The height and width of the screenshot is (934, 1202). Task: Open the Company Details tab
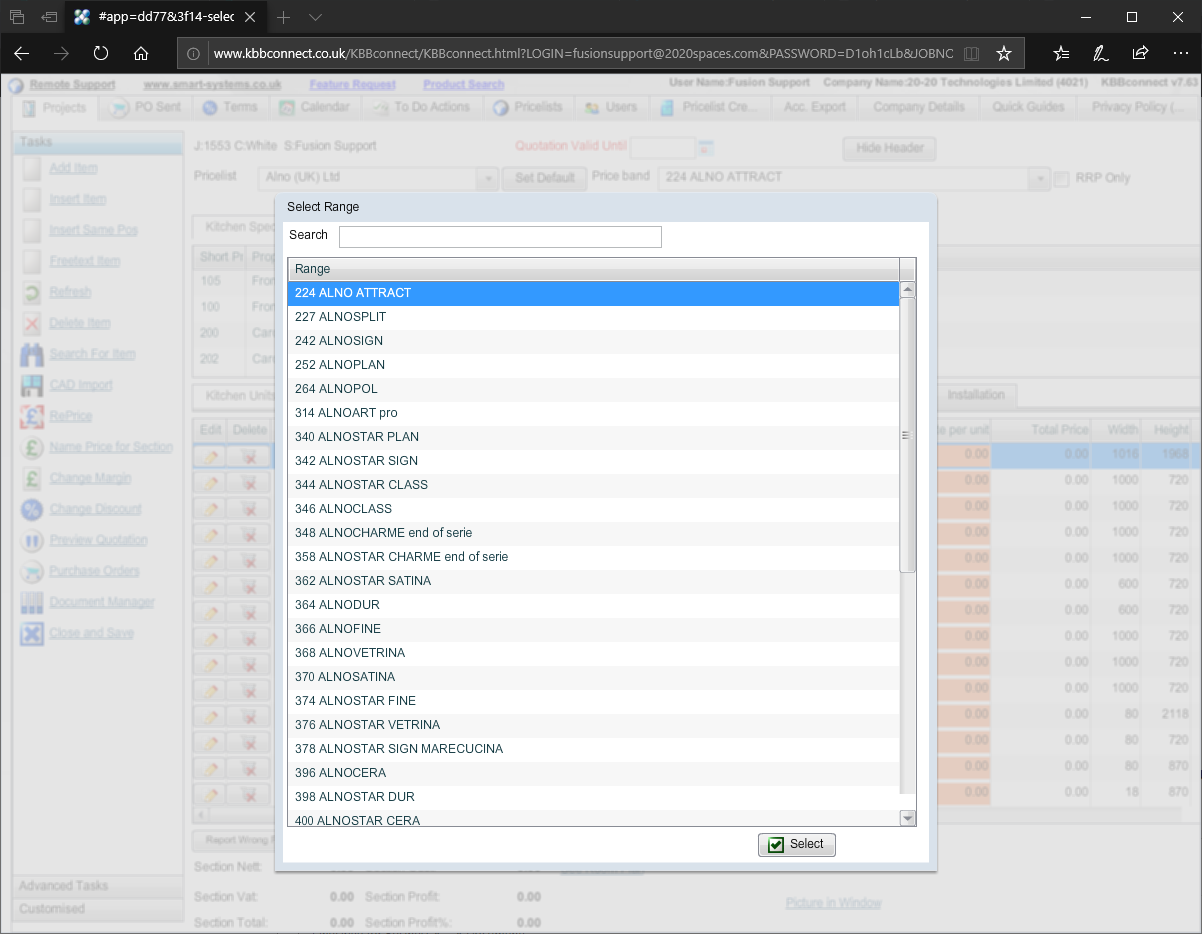tap(919, 107)
